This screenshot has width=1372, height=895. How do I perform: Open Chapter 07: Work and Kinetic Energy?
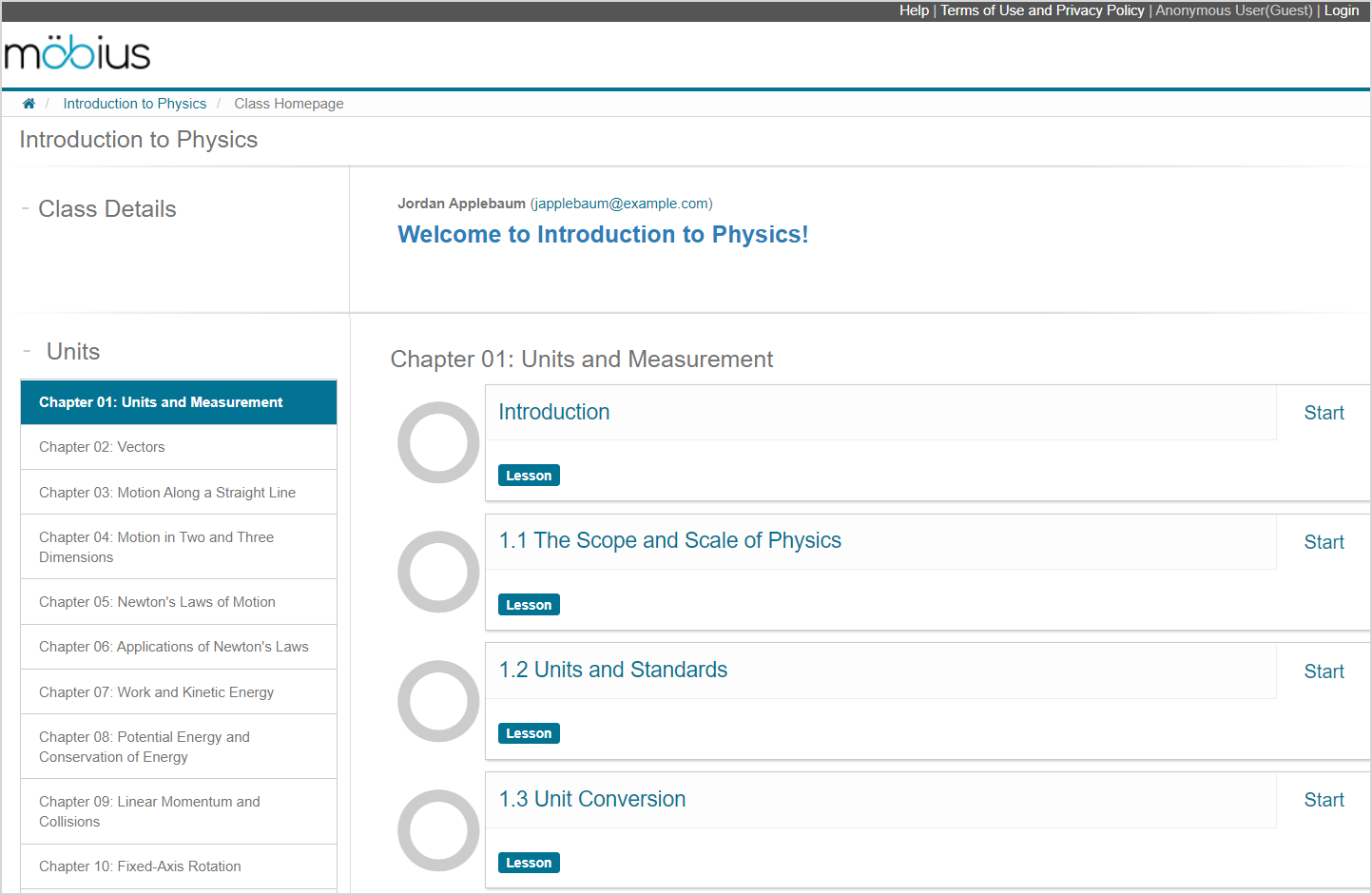click(156, 692)
